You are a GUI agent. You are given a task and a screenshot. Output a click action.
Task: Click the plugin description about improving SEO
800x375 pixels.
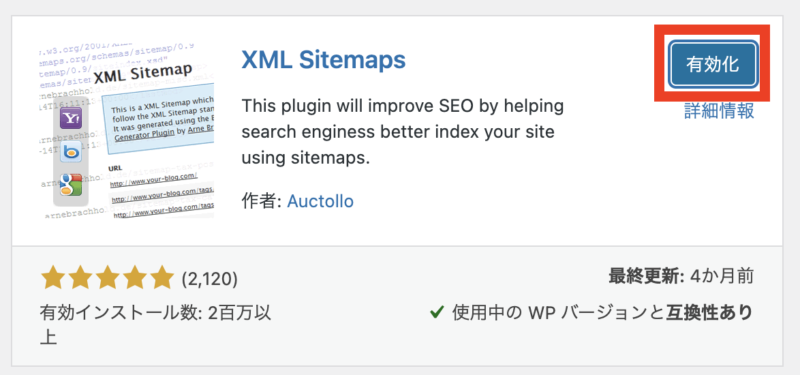403,132
